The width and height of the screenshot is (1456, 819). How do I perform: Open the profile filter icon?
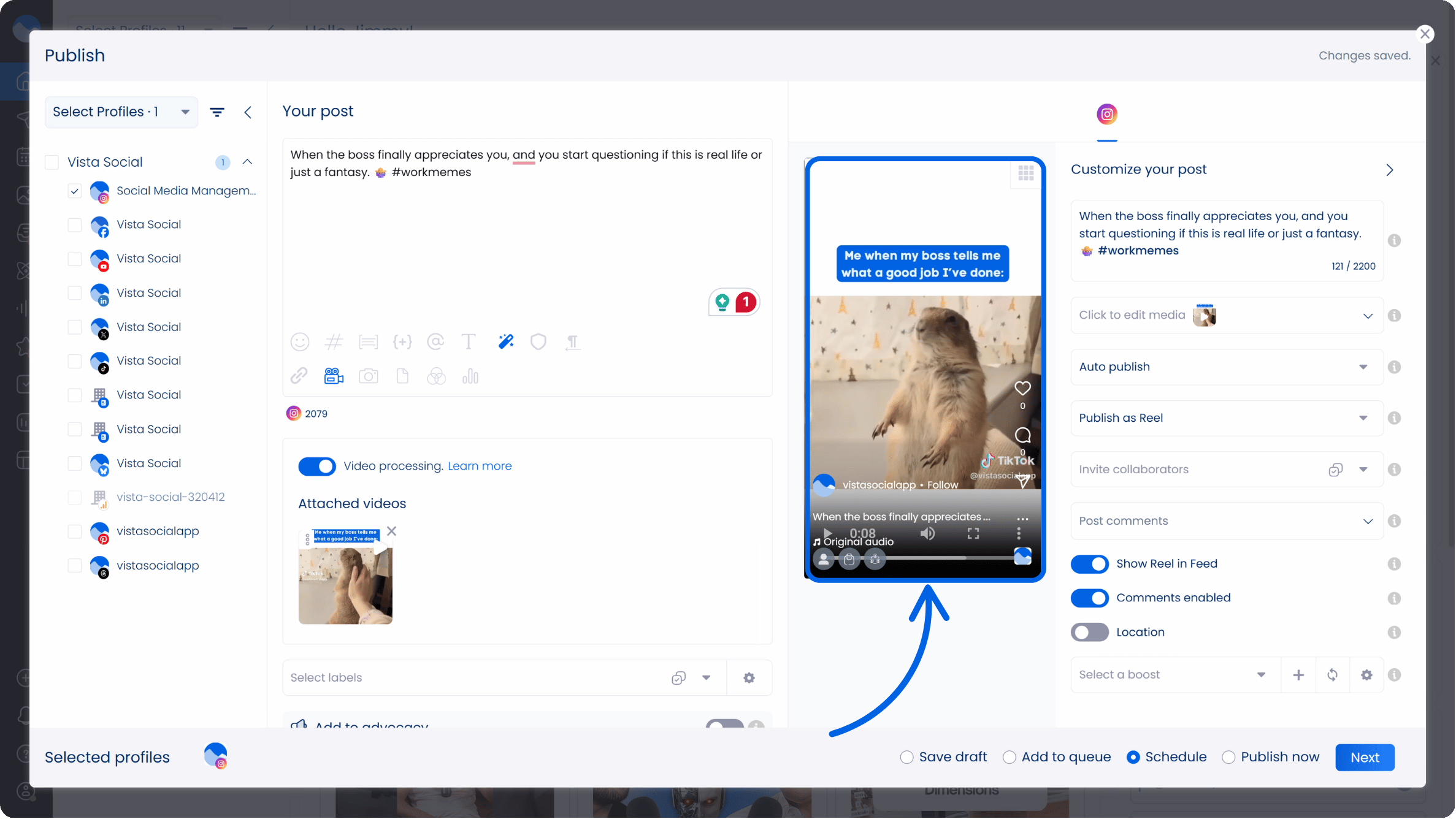217,112
